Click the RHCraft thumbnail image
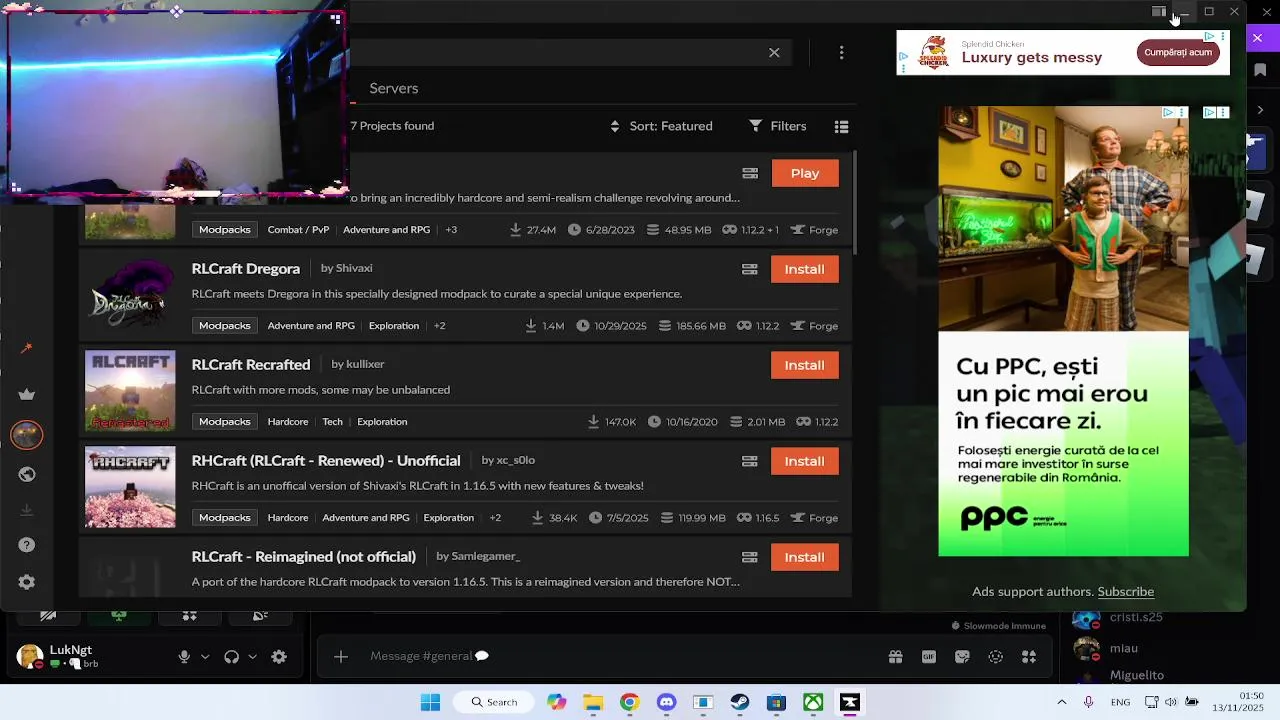 tap(130, 486)
